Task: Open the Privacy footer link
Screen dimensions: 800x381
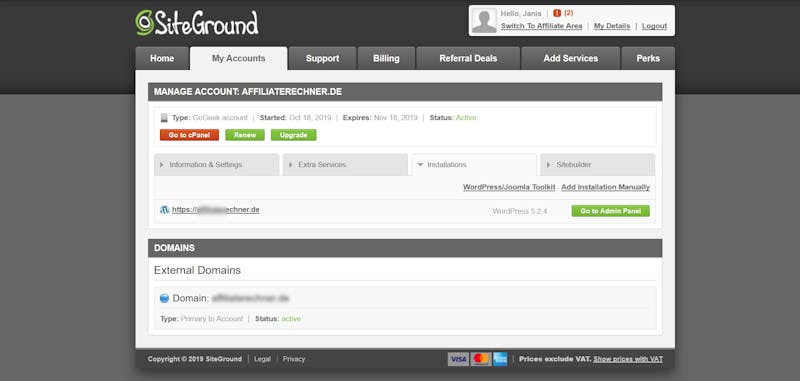Action: point(294,359)
